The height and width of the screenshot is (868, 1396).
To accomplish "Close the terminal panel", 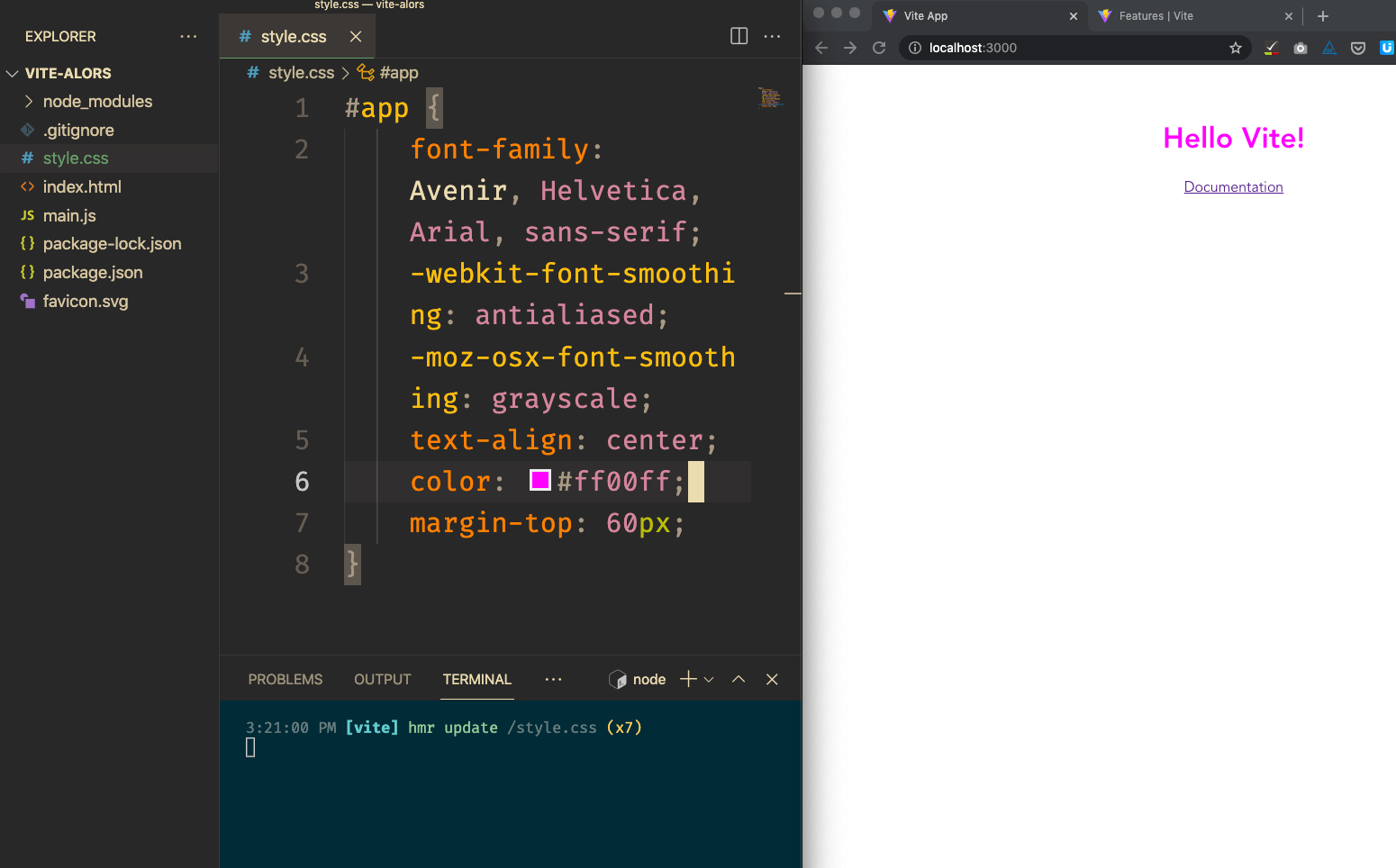I will [x=772, y=679].
